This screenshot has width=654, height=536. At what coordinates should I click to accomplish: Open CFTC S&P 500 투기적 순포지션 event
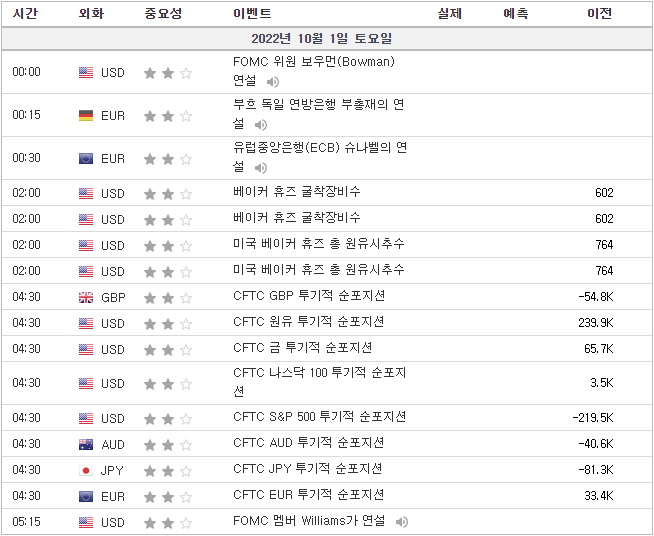click(x=319, y=417)
